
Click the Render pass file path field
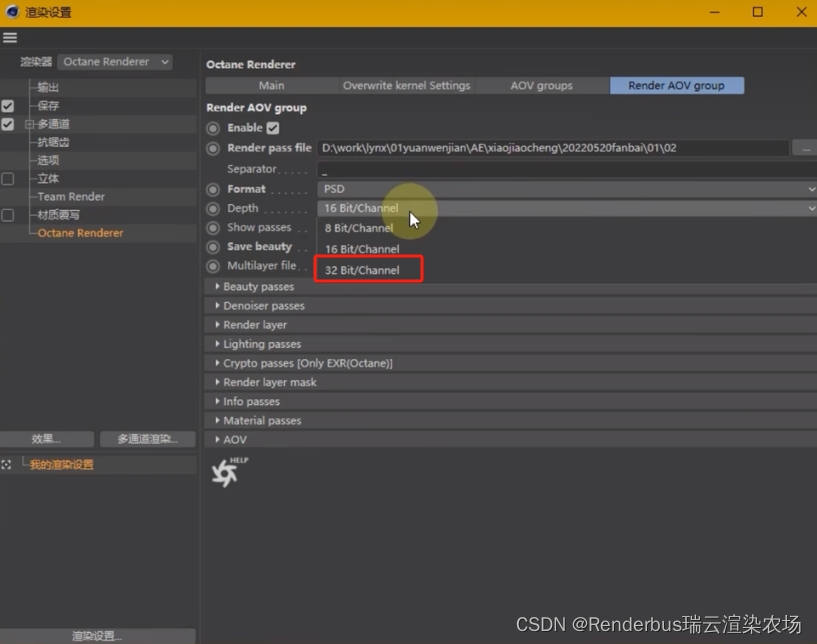click(553, 148)
